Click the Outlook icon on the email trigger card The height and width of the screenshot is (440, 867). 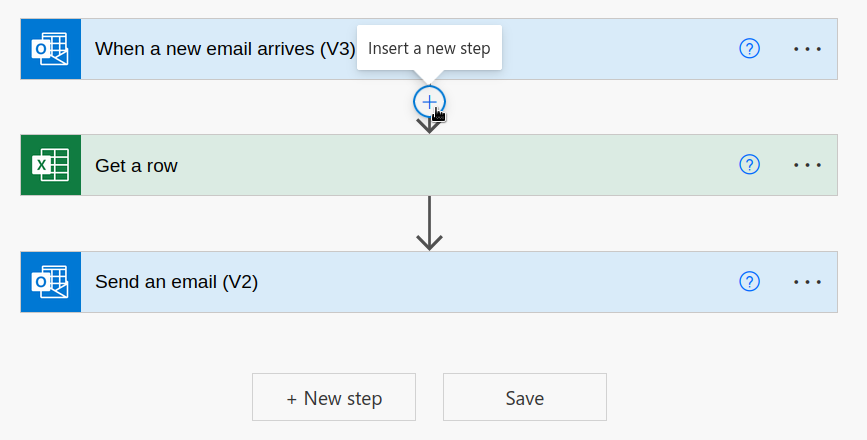click(x=51, y=49)
